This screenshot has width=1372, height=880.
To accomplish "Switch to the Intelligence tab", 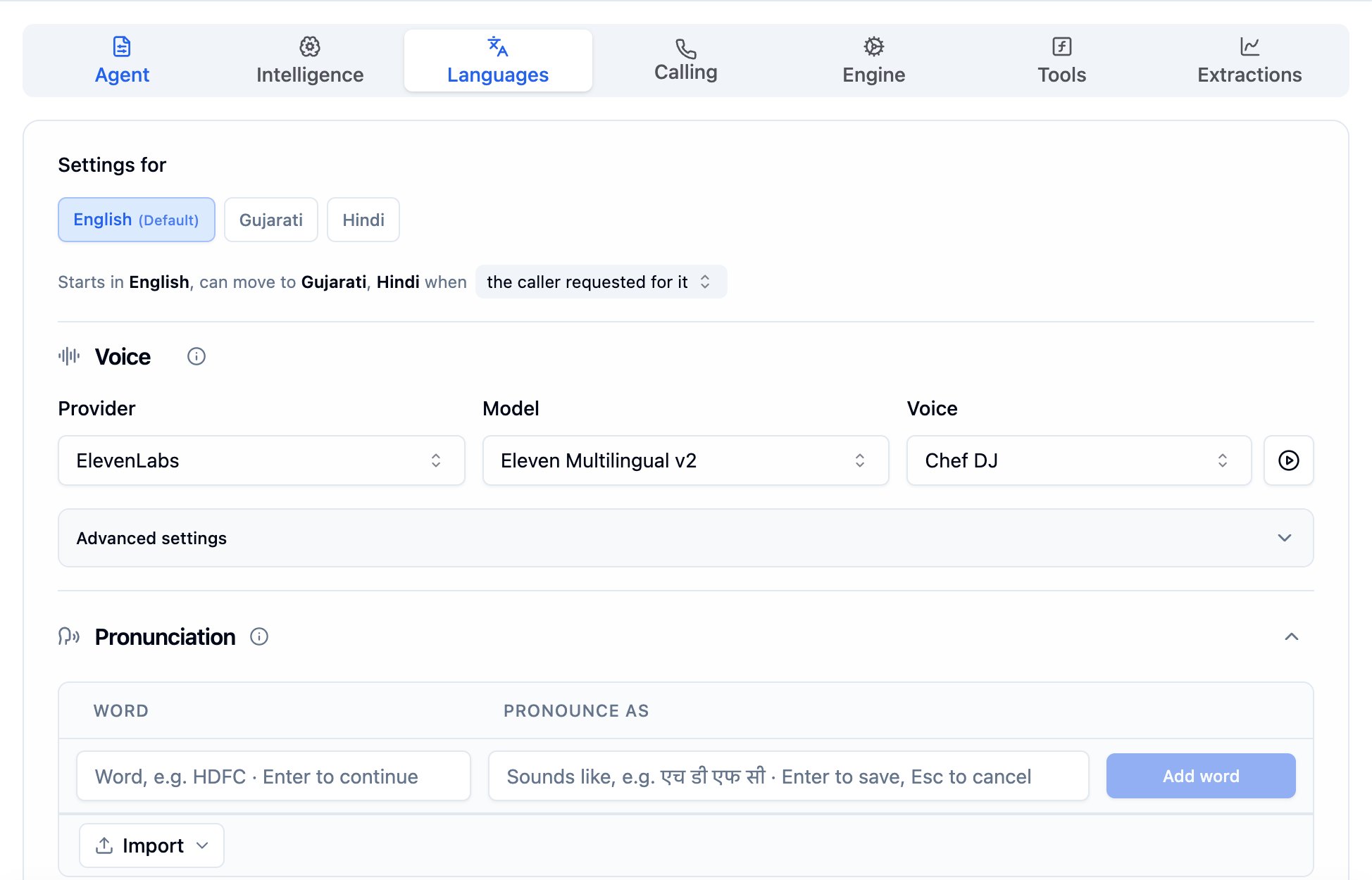I will tap(310, 61).
